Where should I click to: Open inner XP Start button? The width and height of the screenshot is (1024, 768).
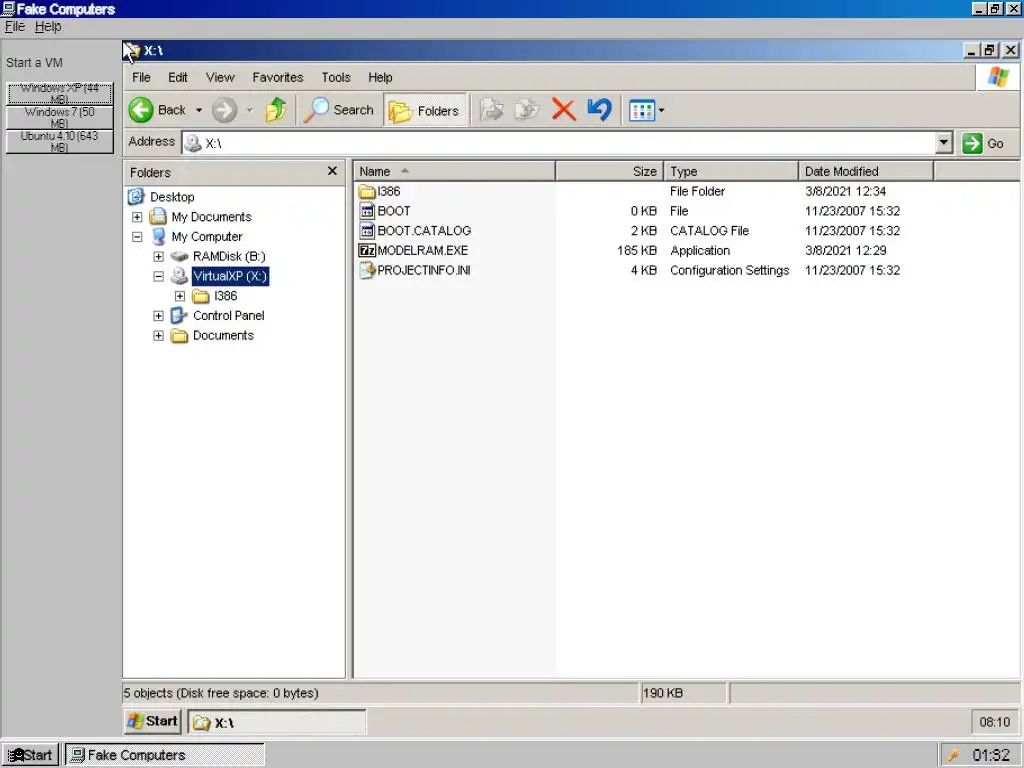[x=152, y=721]
